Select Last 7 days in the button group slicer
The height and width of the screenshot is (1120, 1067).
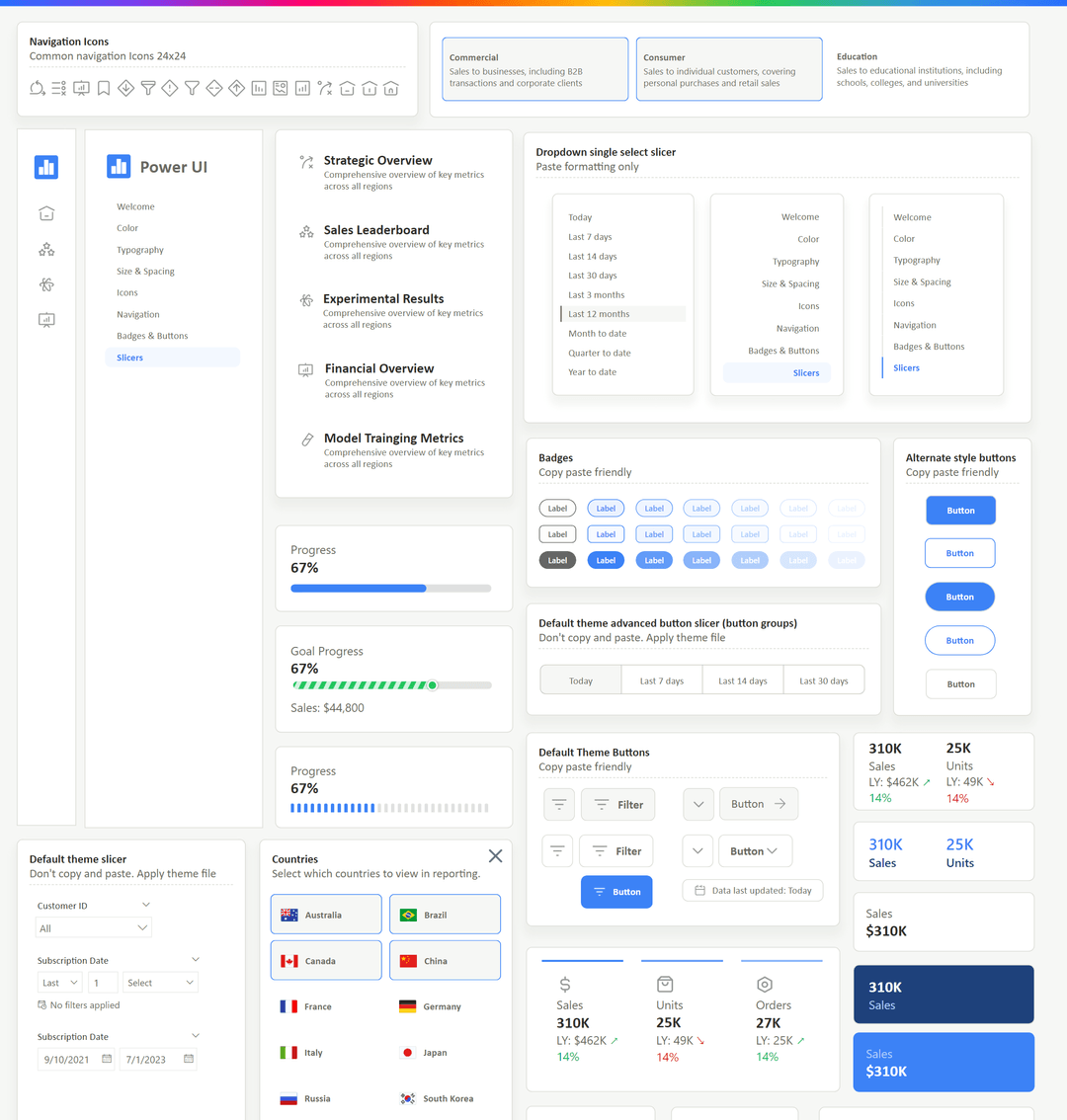point(661,680)
